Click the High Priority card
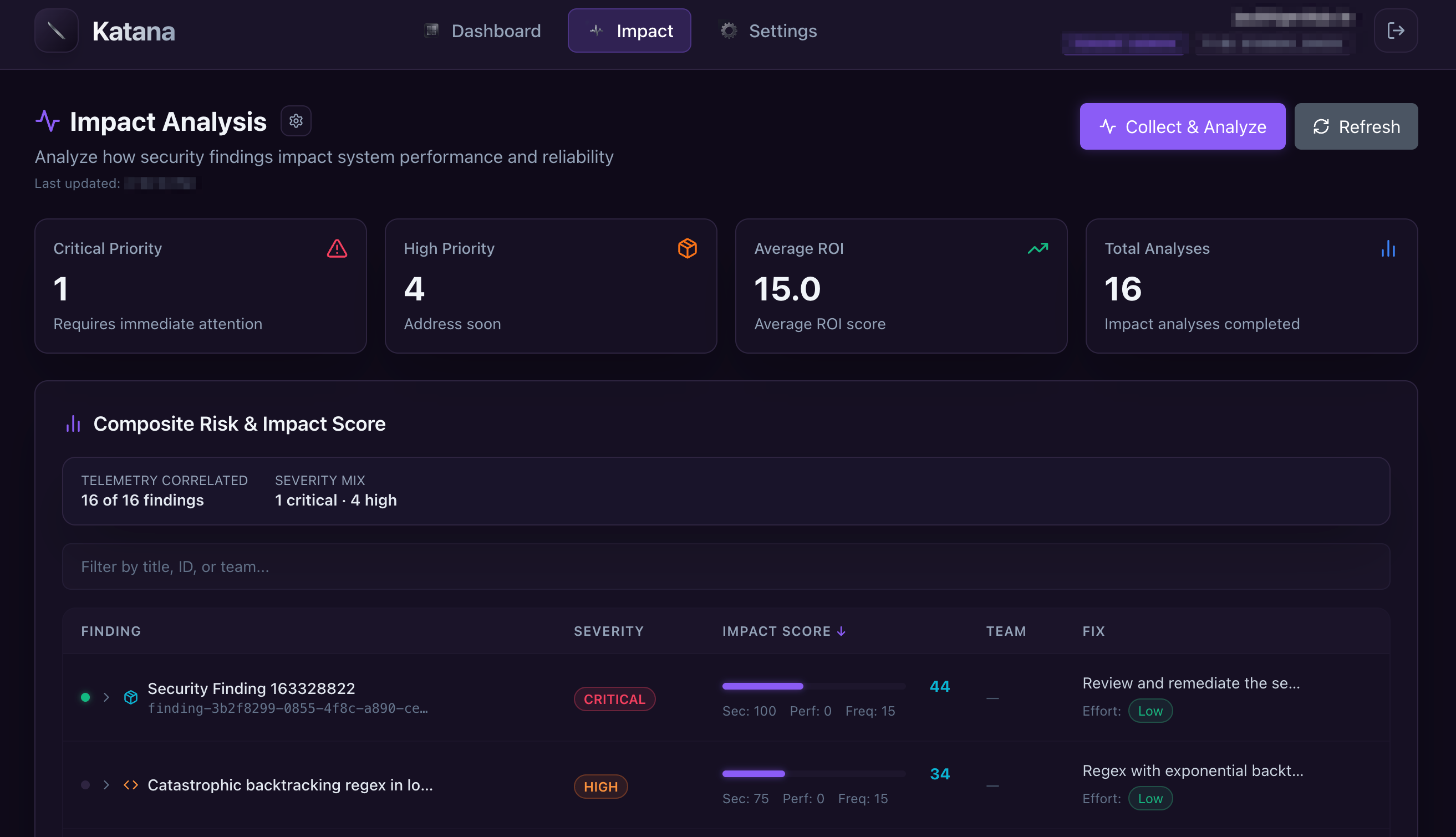 (551, 285)
